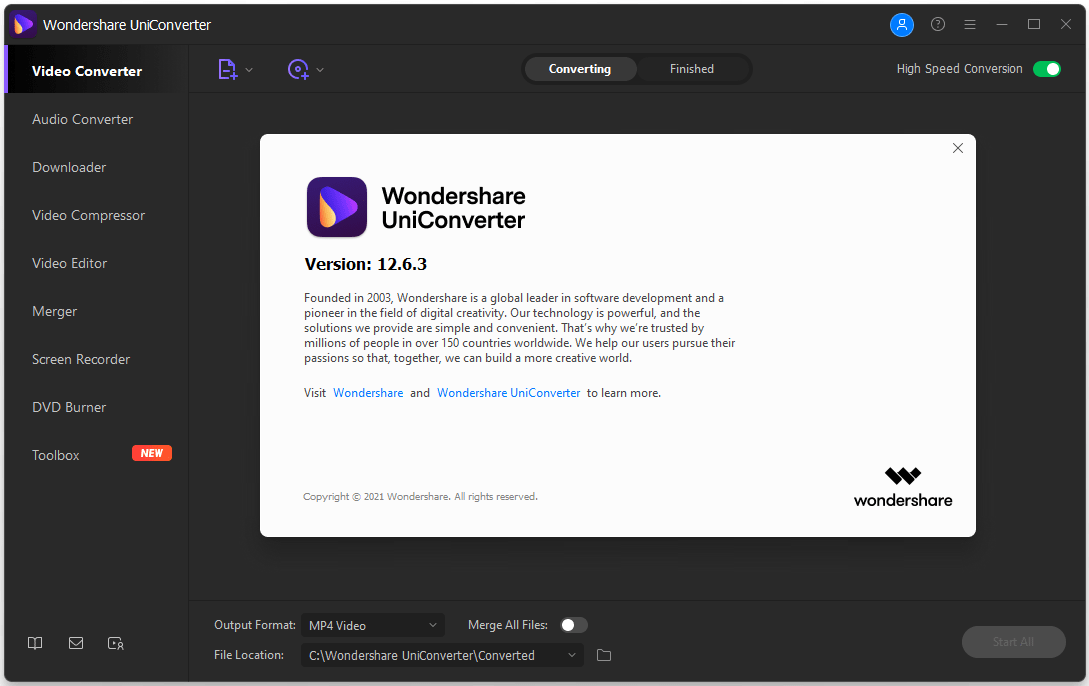The image size is (1089, 686).
Task: Toggle High Speed Conversion off
Action: pyautogui.click(x=1047, y=69)
